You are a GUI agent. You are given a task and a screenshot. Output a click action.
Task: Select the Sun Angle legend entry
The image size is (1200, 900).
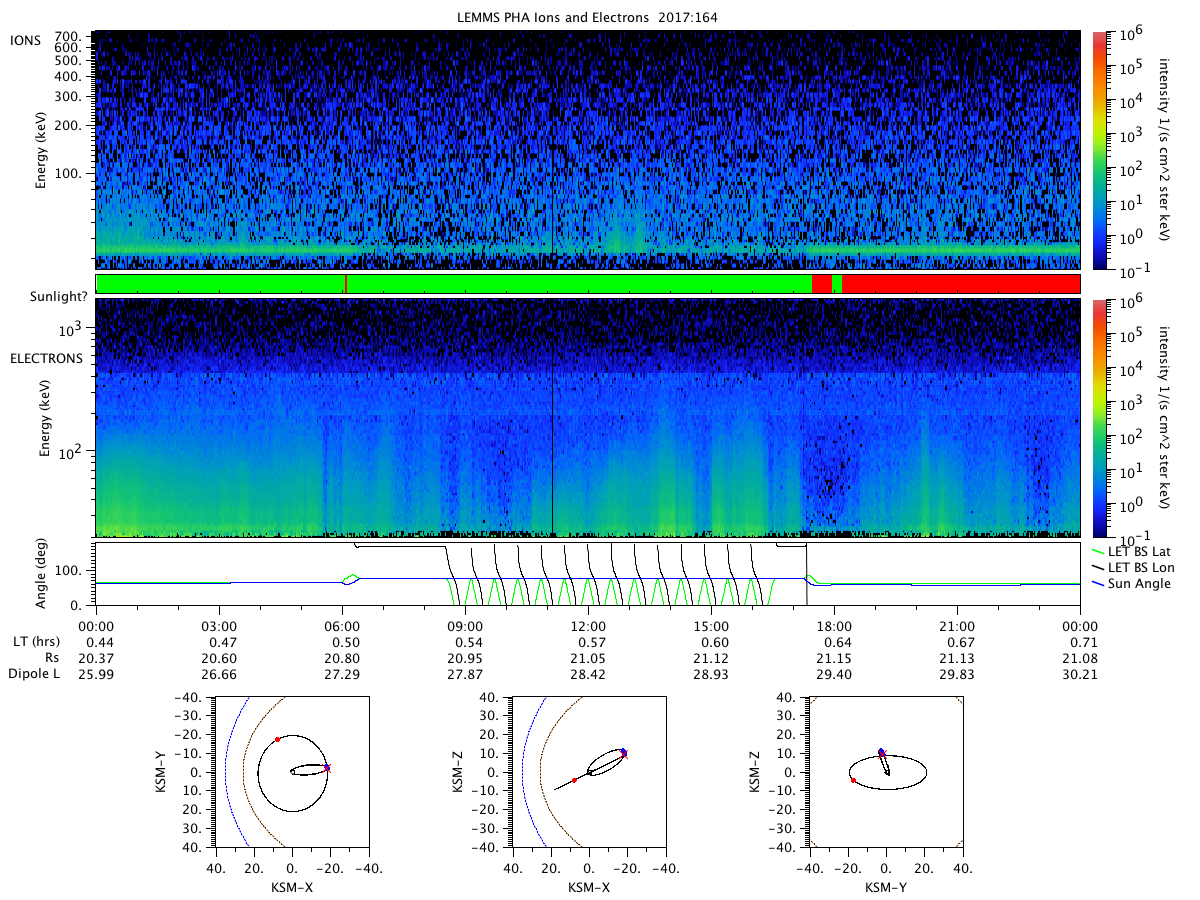pyautogui.click(x=1134, y=583)
